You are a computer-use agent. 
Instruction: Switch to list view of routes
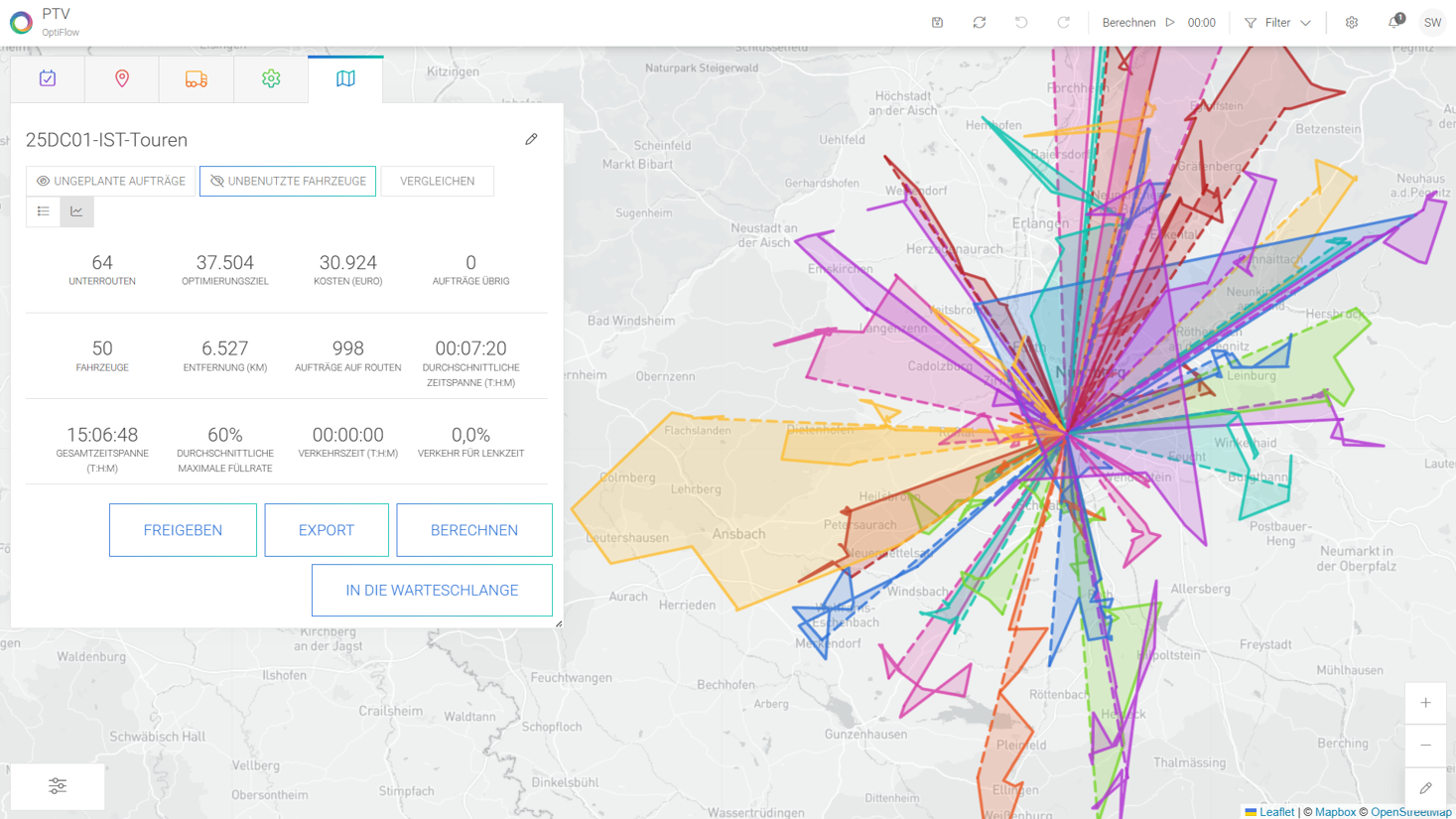pyautogui.click(x=44, y=211)
